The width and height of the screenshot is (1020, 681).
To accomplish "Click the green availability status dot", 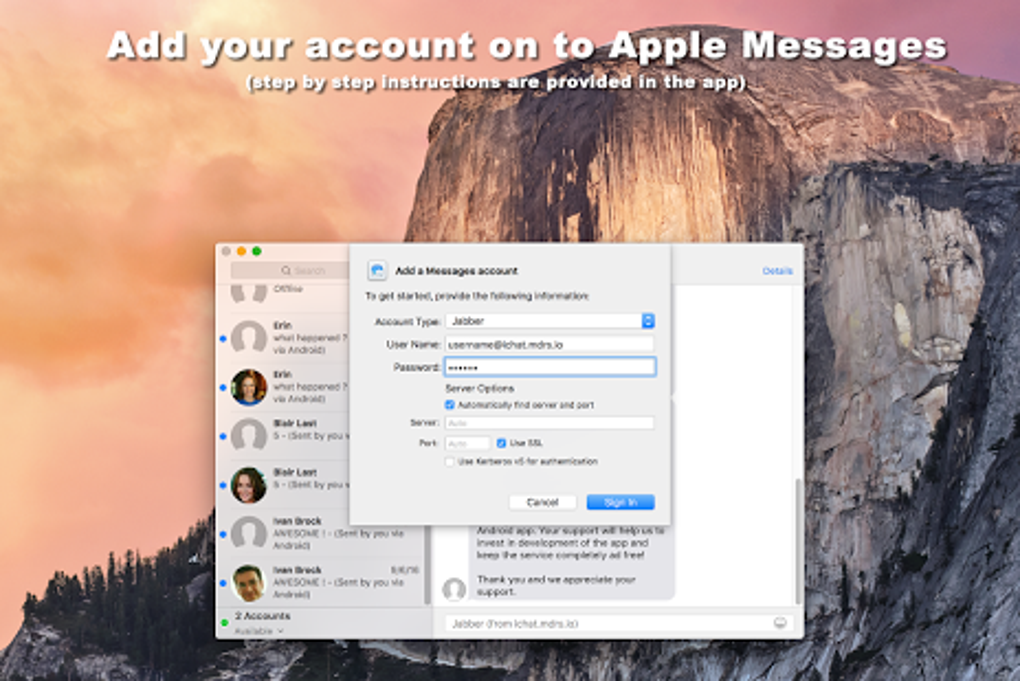I will click(x=224, y=623).
